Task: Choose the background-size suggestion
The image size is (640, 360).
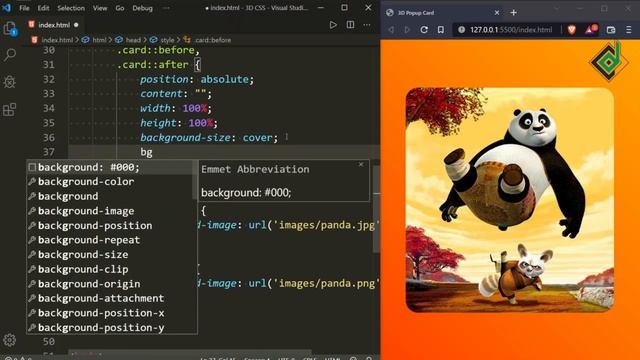Action: (111, 255)
